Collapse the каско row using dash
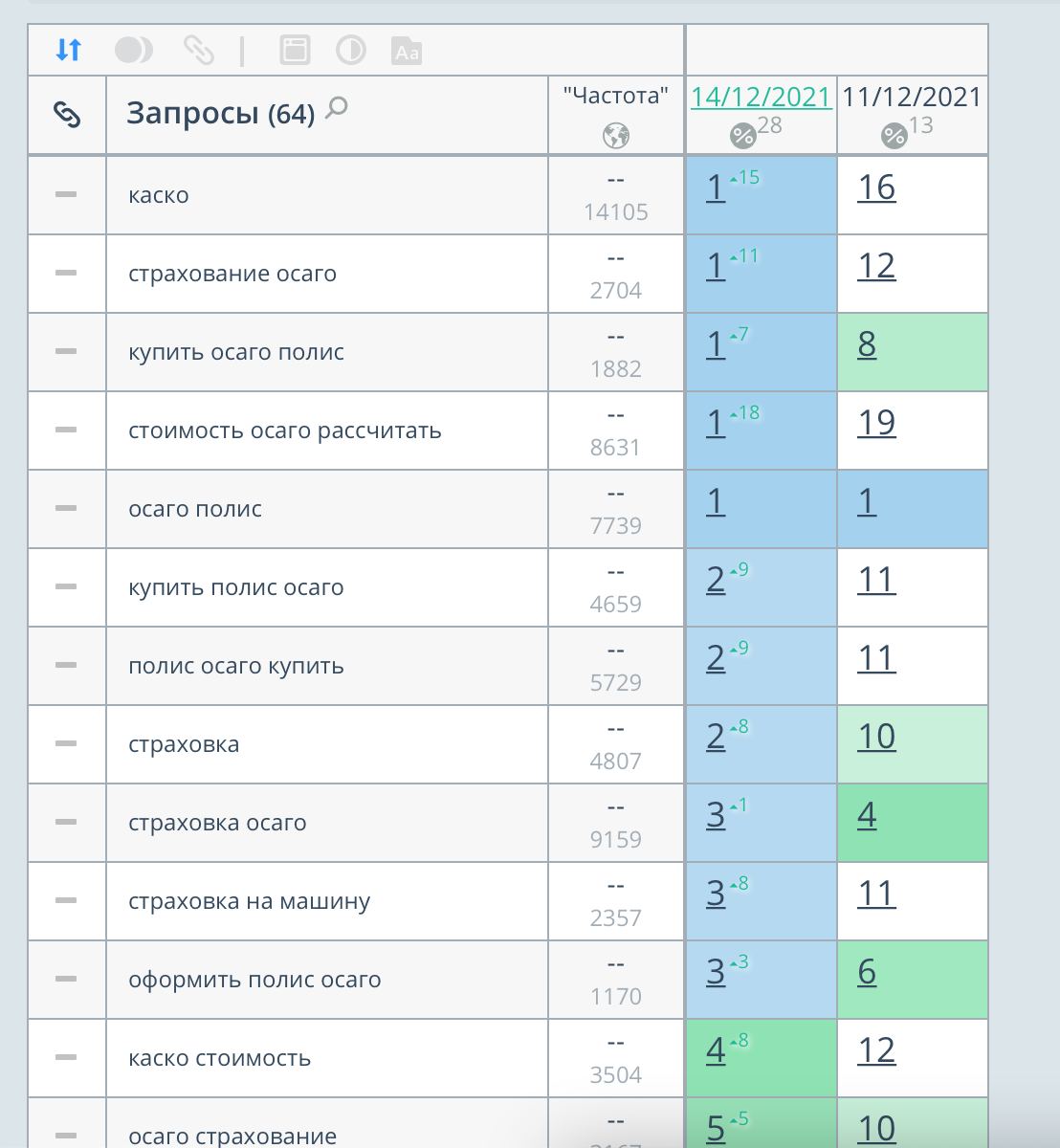The image size is (1060, 1148). pyautogui.click(x=66, y=194)
